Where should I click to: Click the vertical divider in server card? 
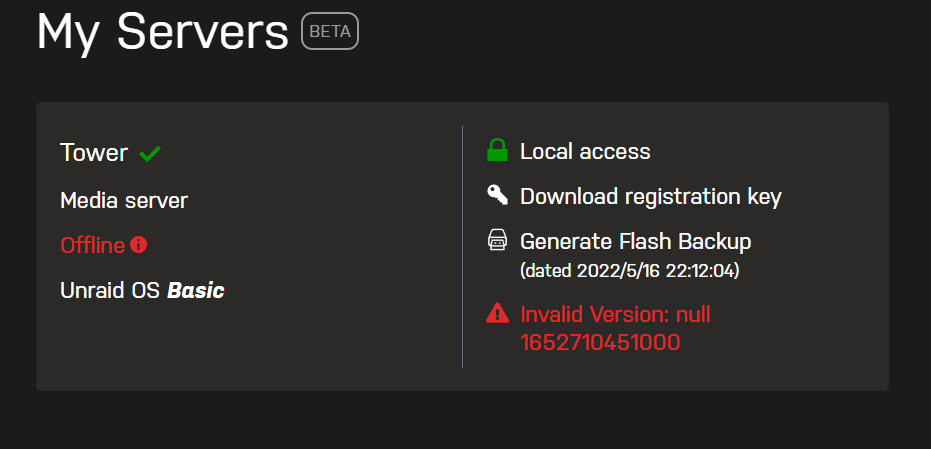pyautogui.click(x=463, y=246)
